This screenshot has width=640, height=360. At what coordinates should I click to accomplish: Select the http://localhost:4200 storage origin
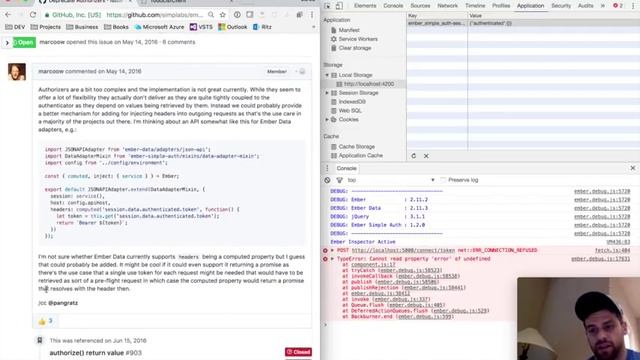[369, 84]
